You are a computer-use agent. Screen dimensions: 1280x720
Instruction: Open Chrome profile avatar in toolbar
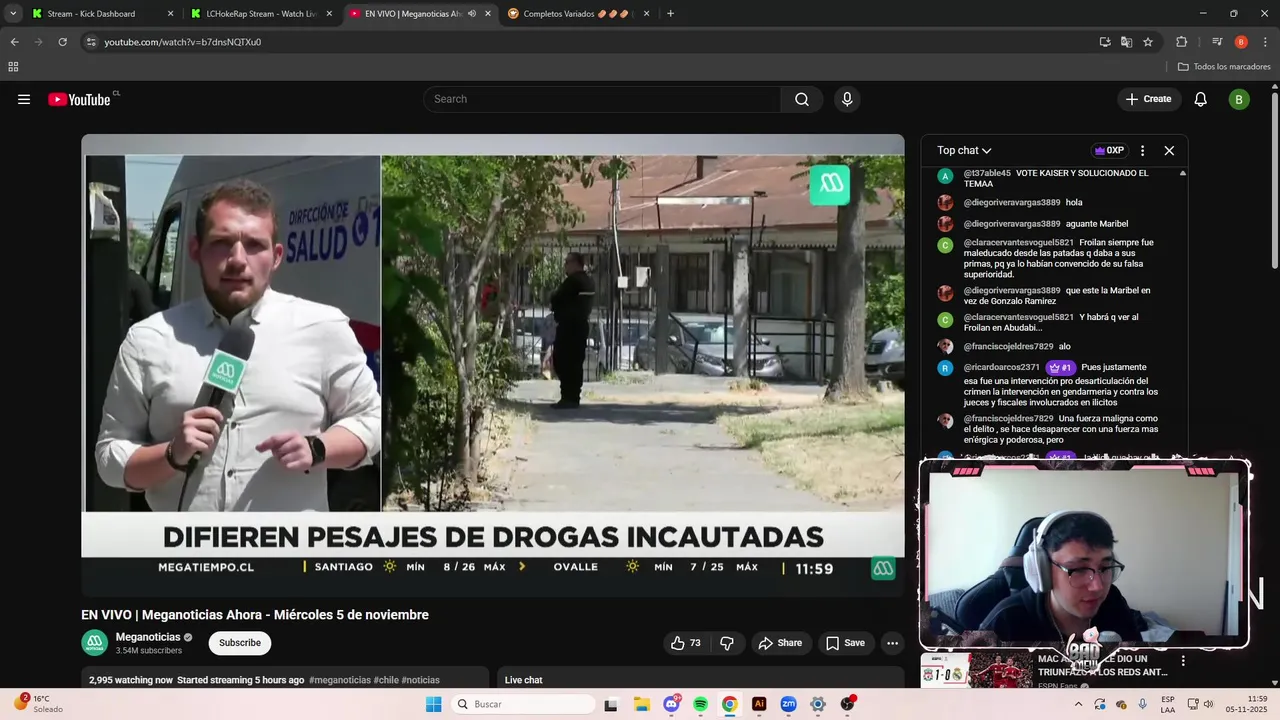[x=1241, y=42]
